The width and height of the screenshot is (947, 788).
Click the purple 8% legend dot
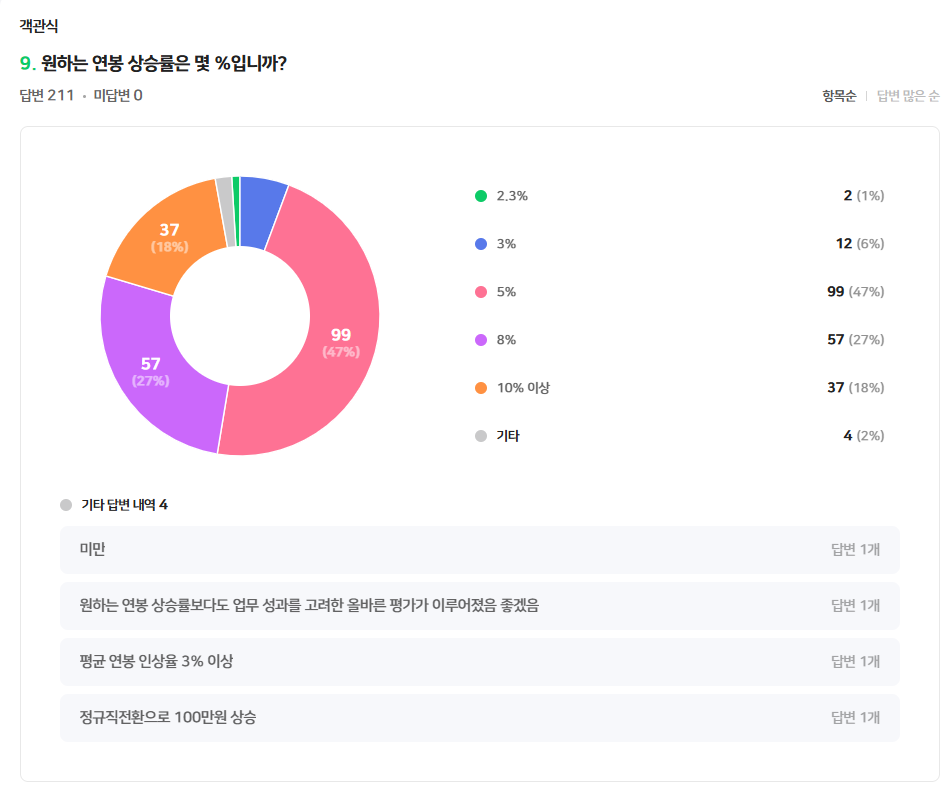(x=481, y=340)
